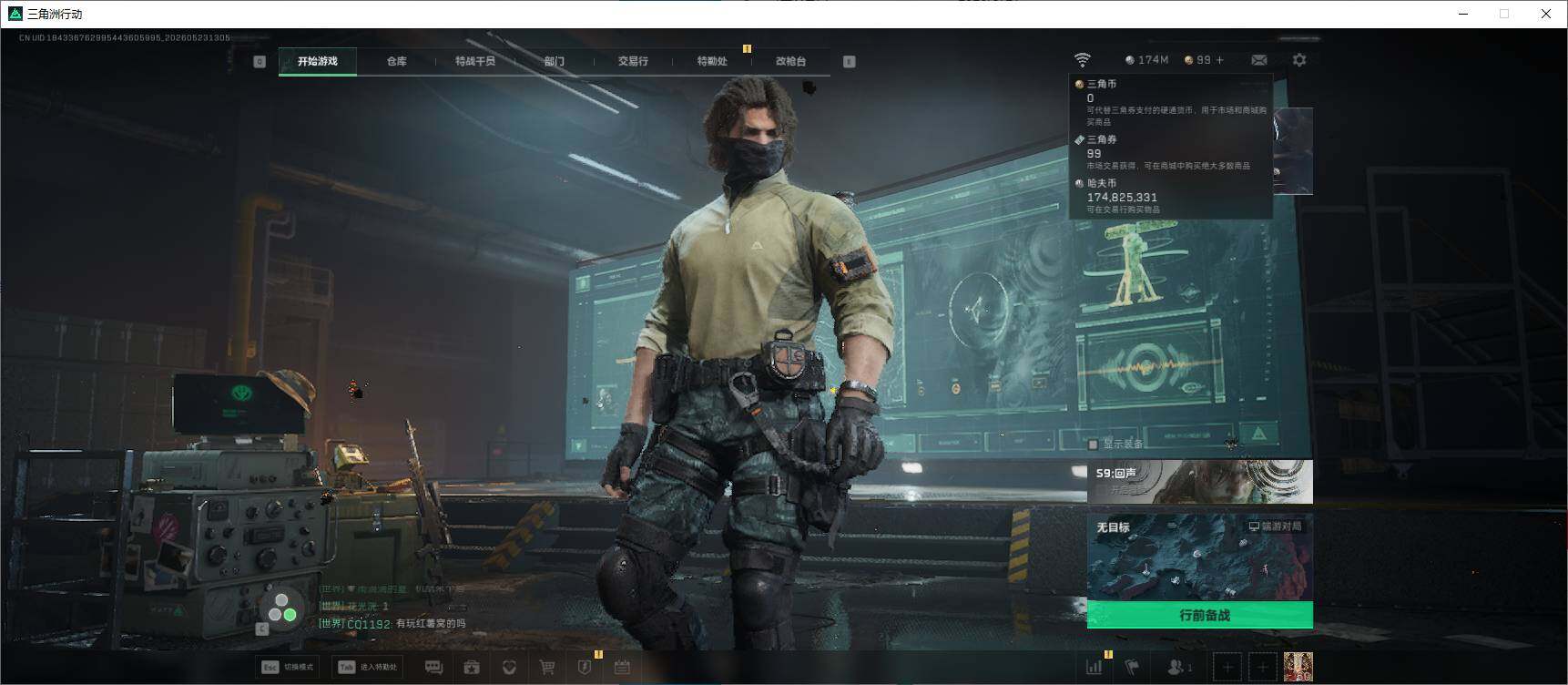The height and width of the screenshot is (685, 1568).
Task: Minimize the 三角洲行动 window
Action: pos(1463,14)
